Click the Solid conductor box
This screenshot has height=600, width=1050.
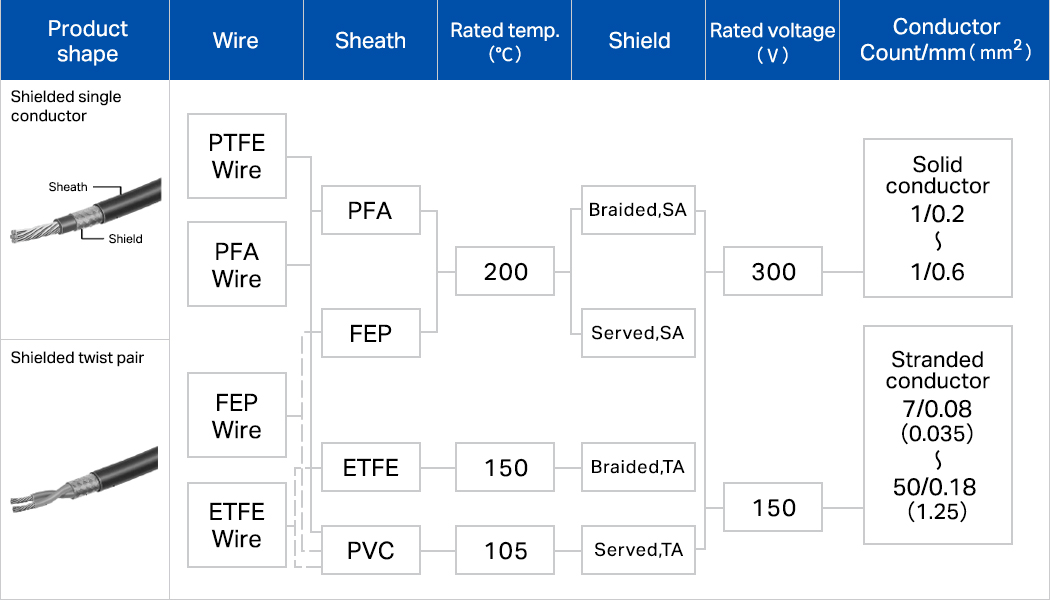point(937,218)
